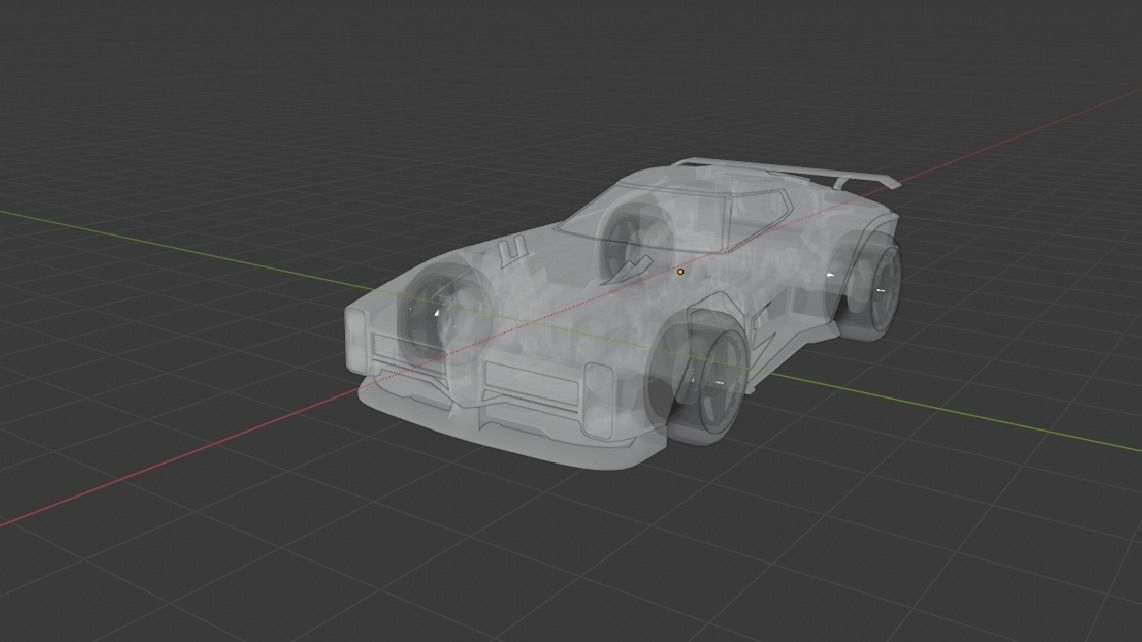The image size is (1142, 642).
Task: Click the orange object origin dot
Action: (x=680, y=272)
